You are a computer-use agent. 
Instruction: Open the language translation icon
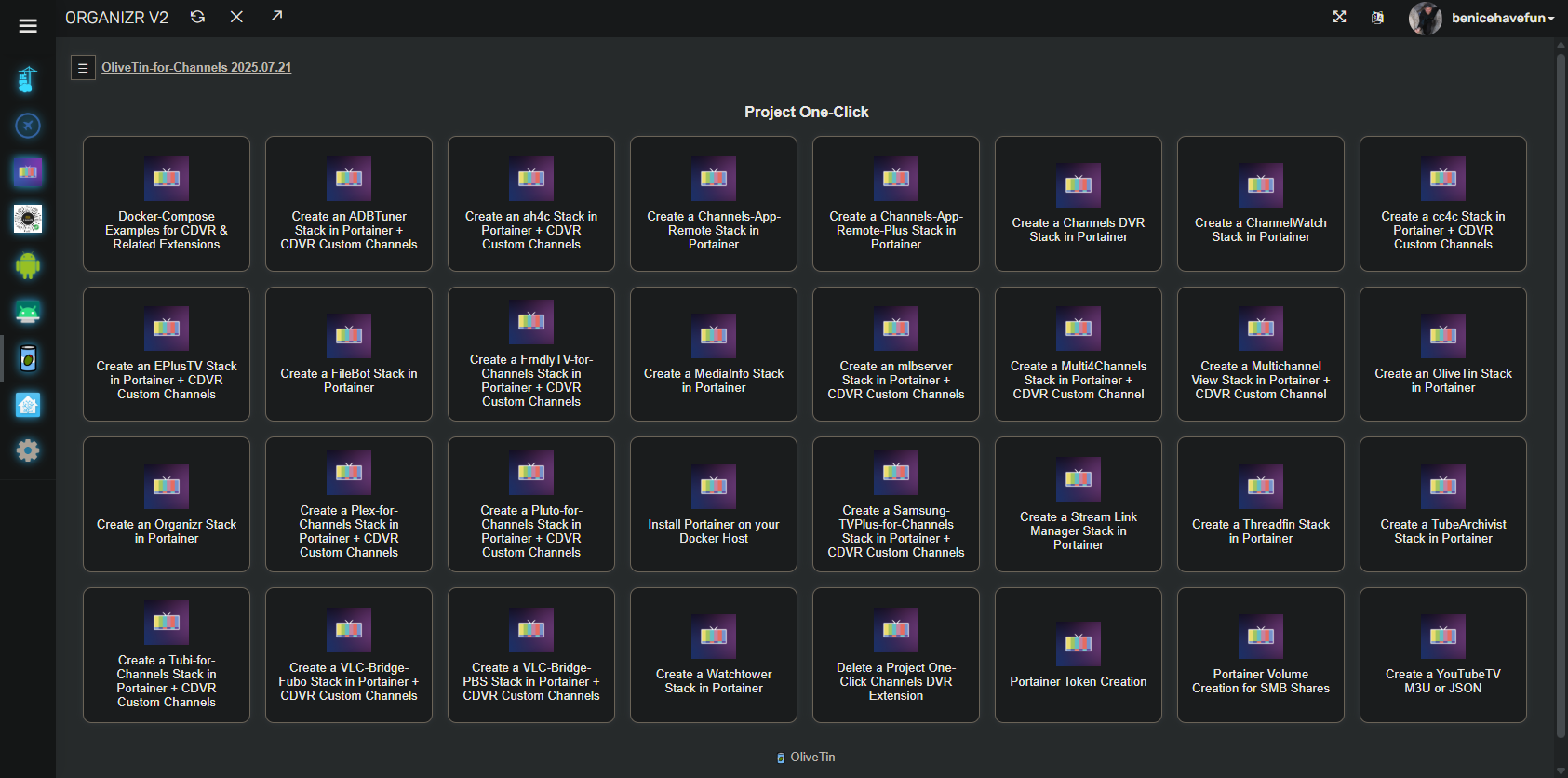(1377, 18)
